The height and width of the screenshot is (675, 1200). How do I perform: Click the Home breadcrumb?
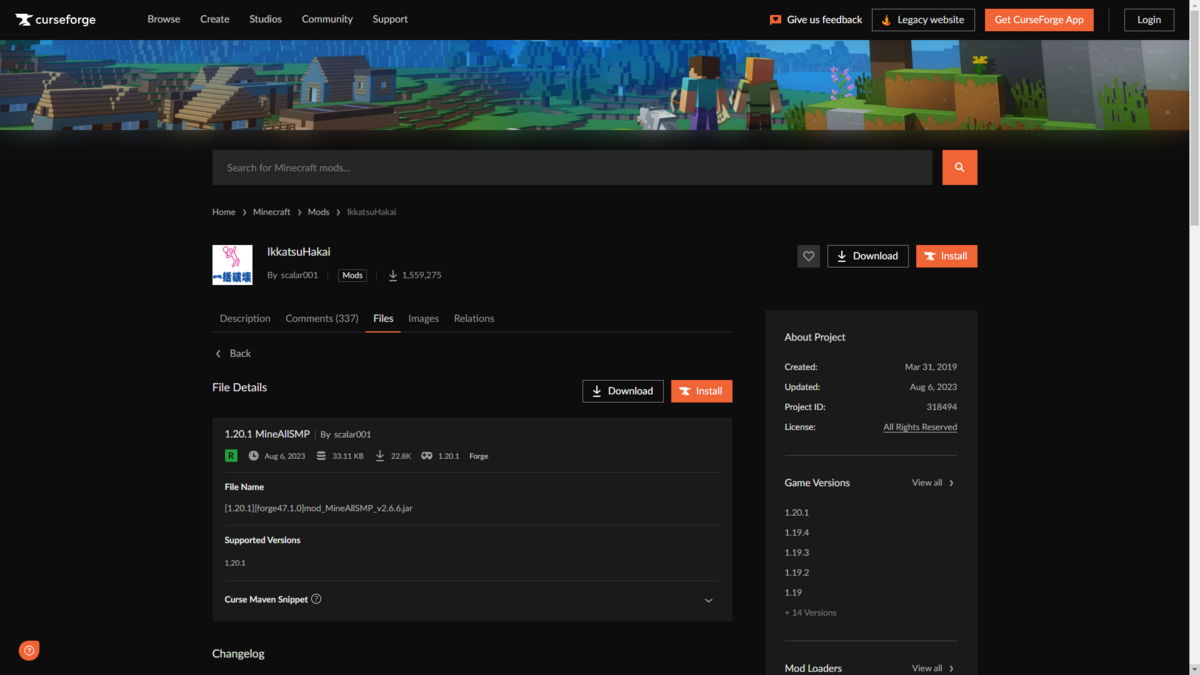[224, 212]
